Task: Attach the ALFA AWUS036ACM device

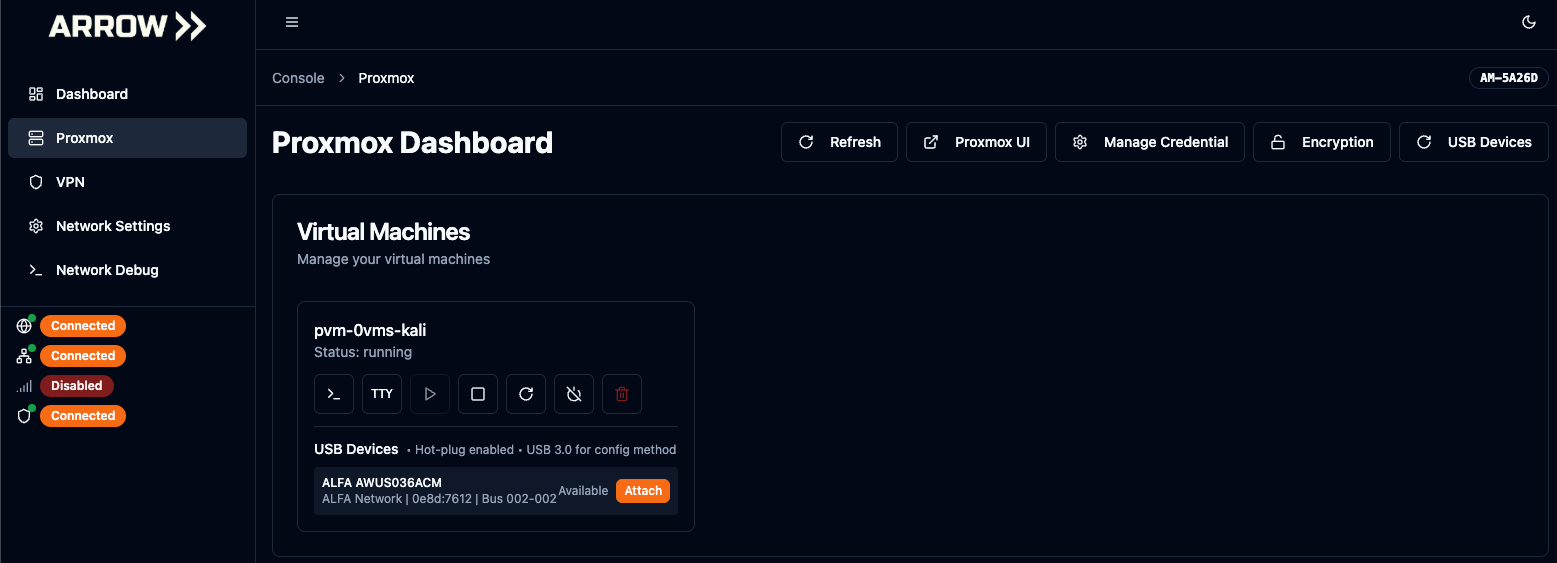Action: click(x=643, y=491)
